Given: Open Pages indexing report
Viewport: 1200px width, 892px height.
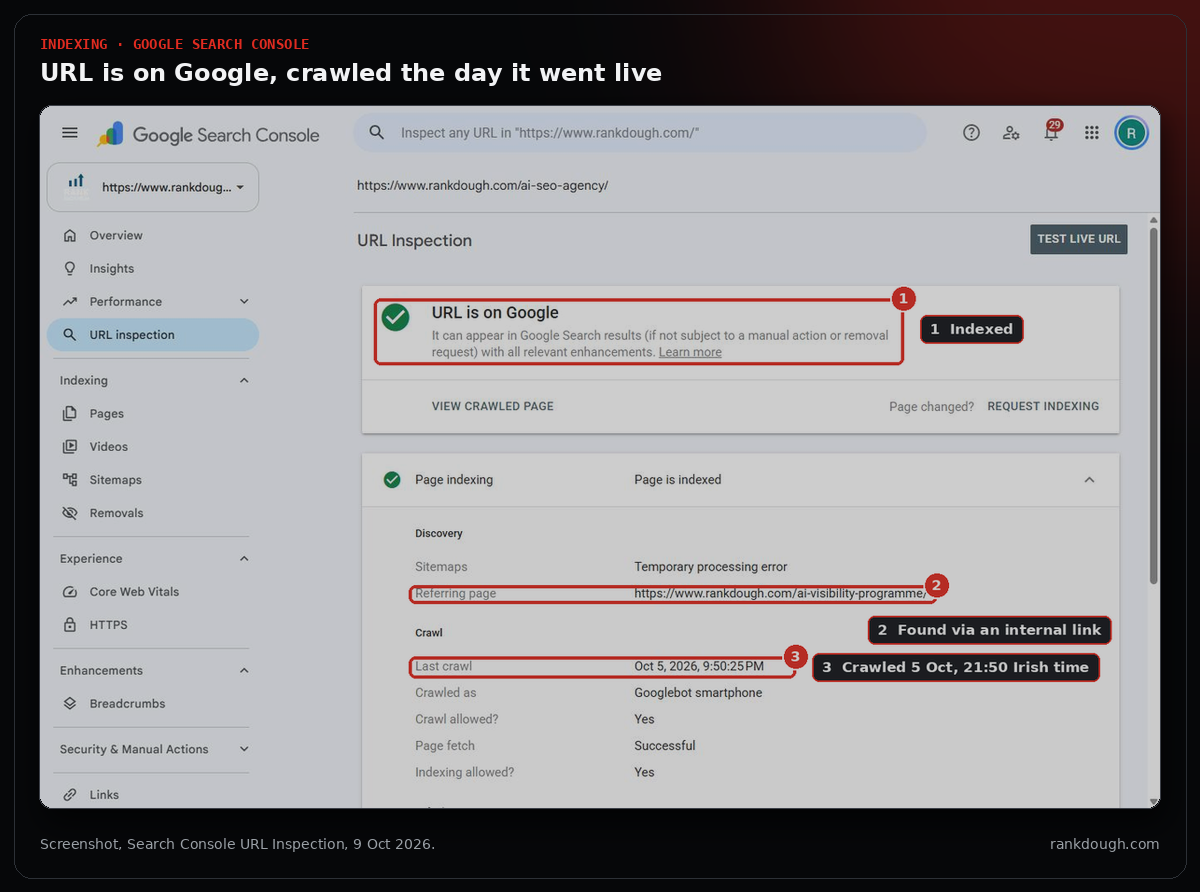Looking at the screenshot, I should coord(153,414).
